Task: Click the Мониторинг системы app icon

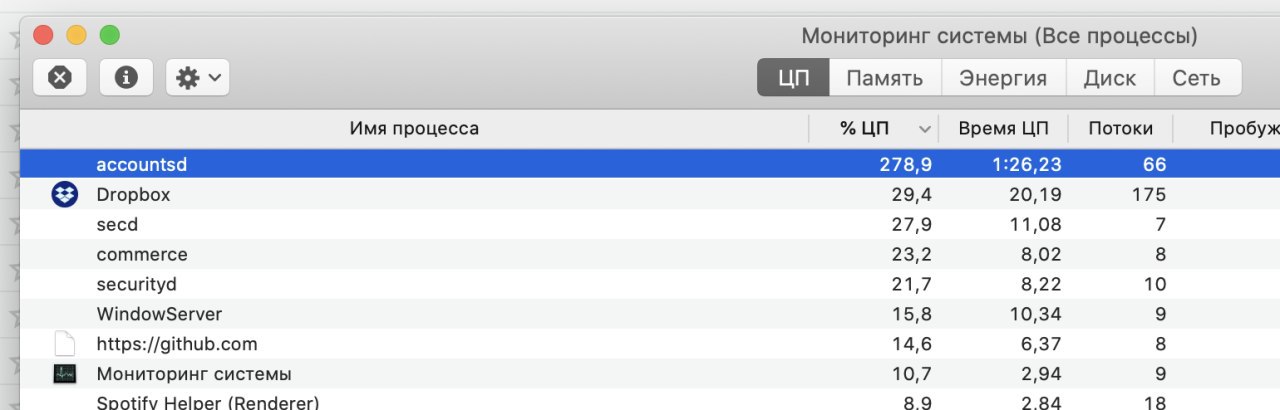Action: coord(64,374)
